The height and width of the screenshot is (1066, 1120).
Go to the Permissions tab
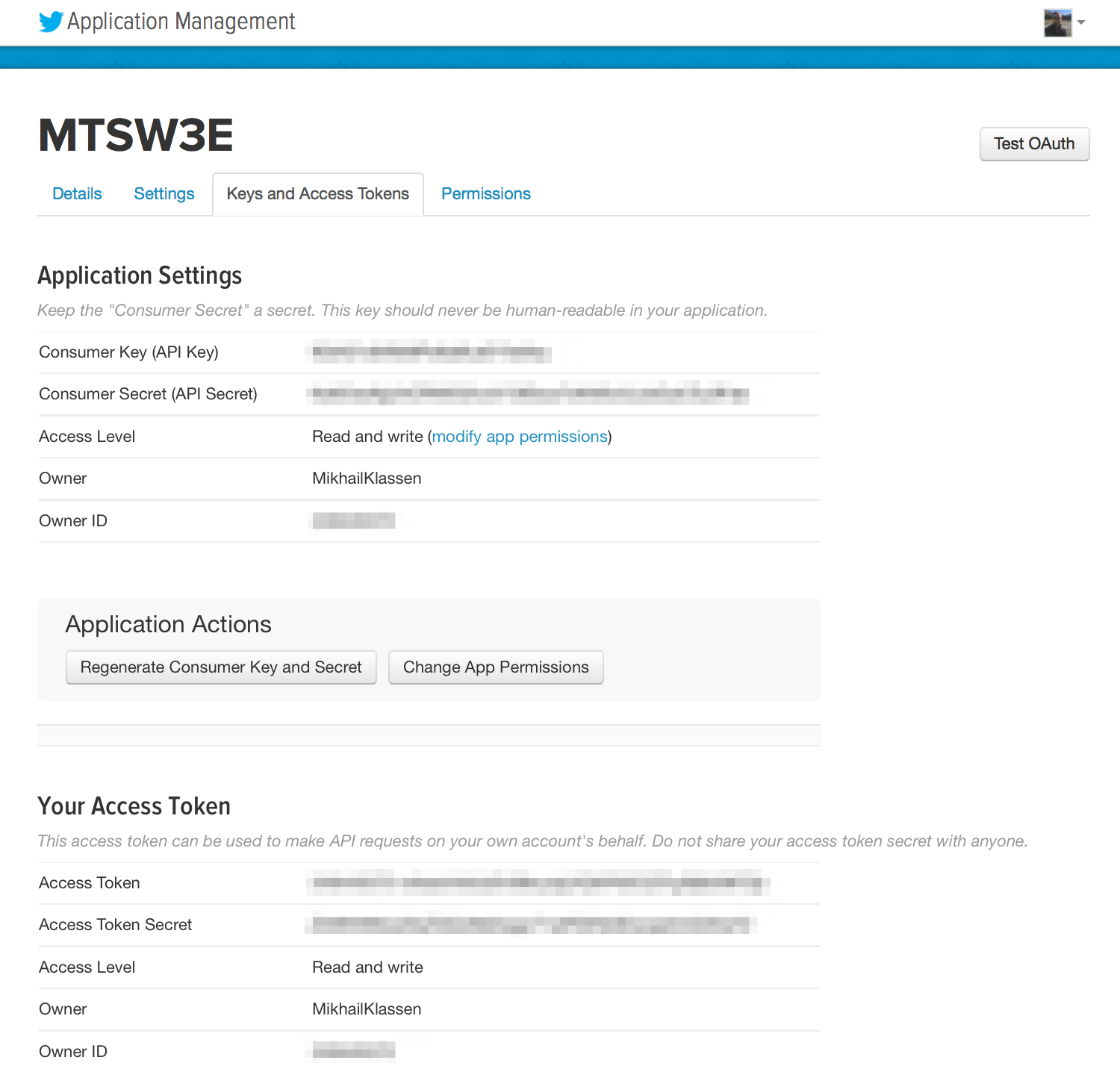tap(486, 194)
